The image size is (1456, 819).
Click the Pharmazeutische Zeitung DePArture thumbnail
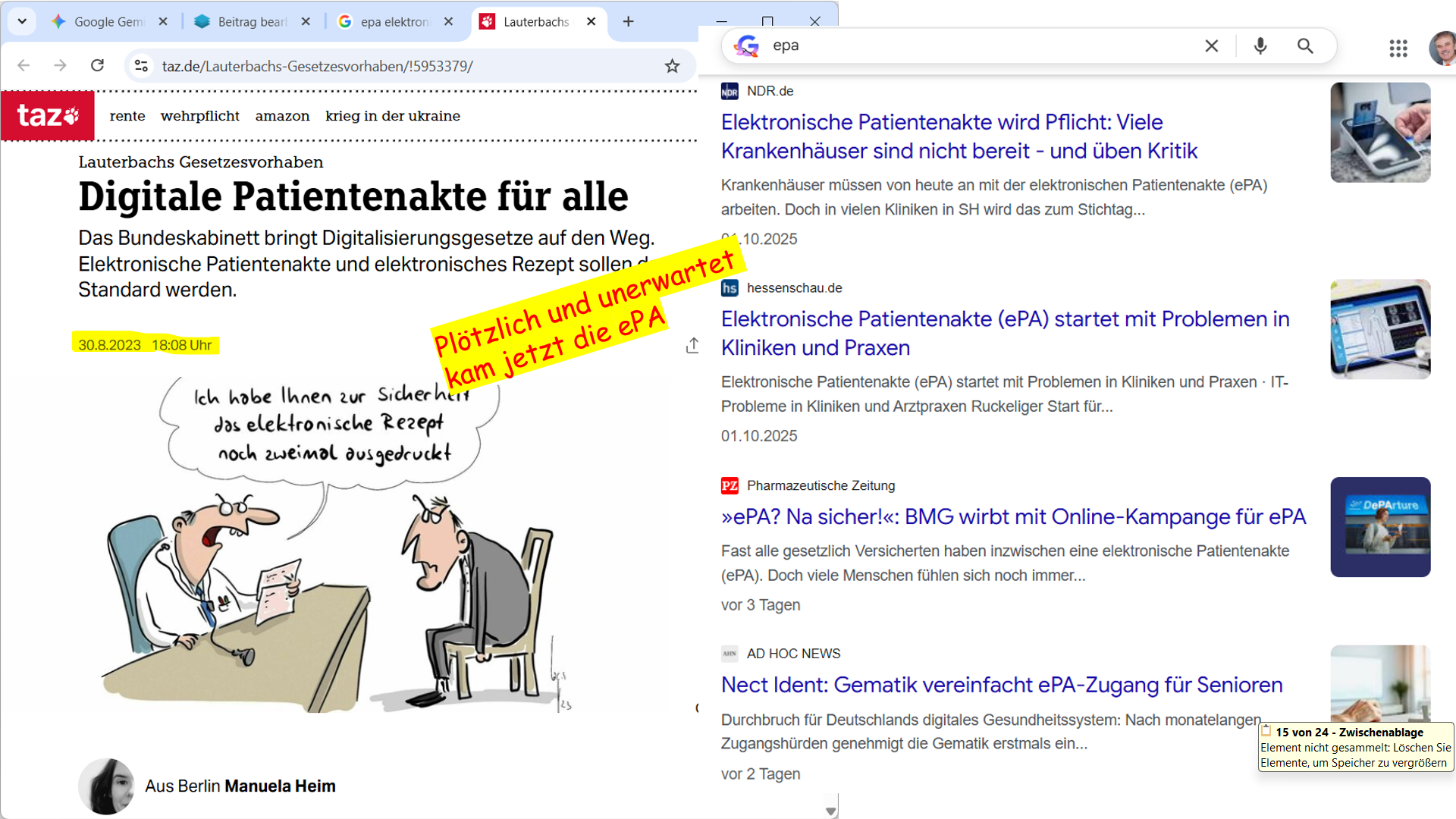(1379, 527)
